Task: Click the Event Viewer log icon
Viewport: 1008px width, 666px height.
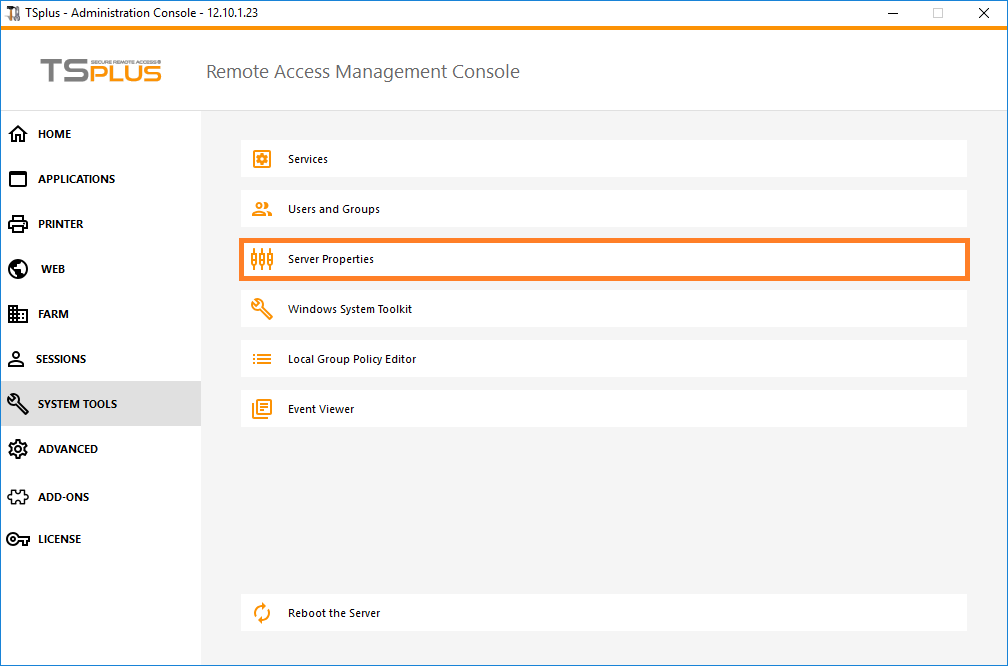Action: [262, 409]
